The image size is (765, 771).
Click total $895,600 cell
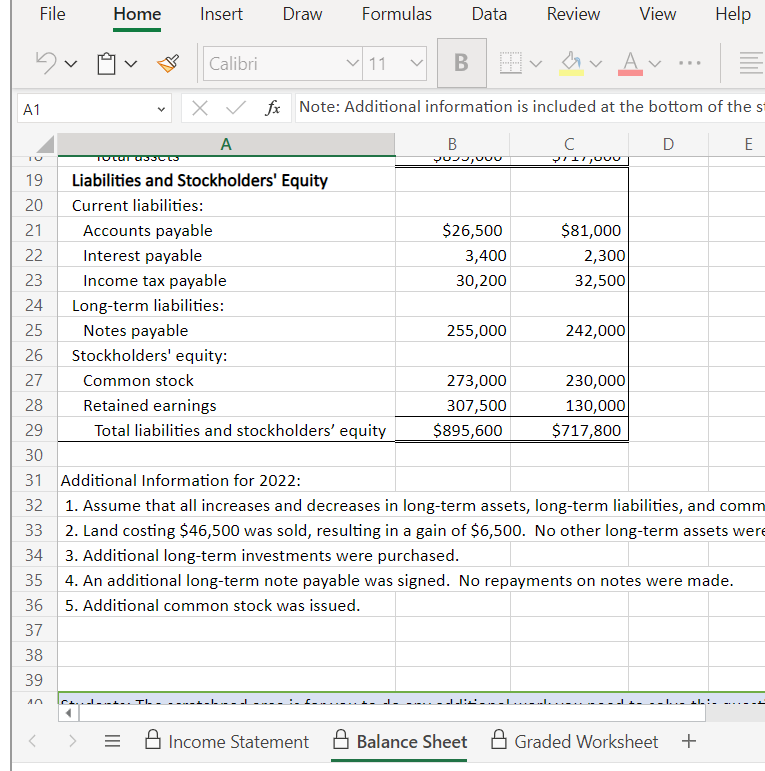tap(452, 430)
